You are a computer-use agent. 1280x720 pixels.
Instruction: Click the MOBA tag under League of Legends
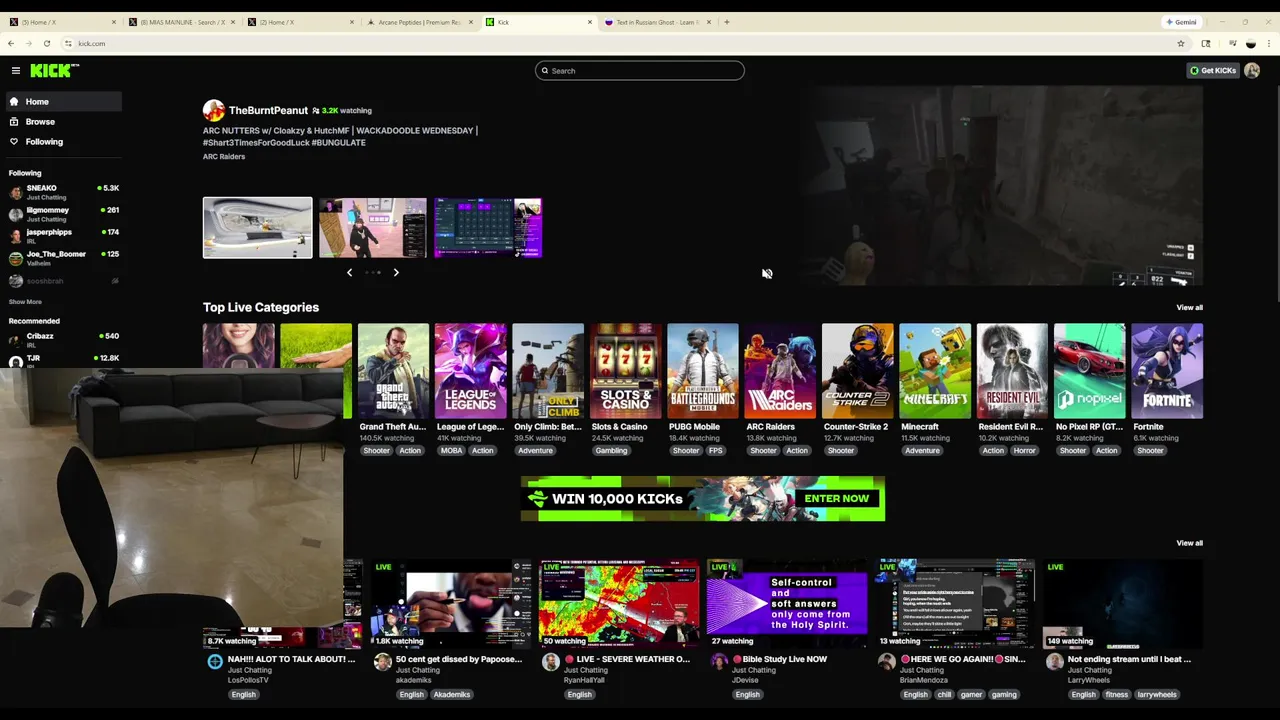[x=451, y=450]
